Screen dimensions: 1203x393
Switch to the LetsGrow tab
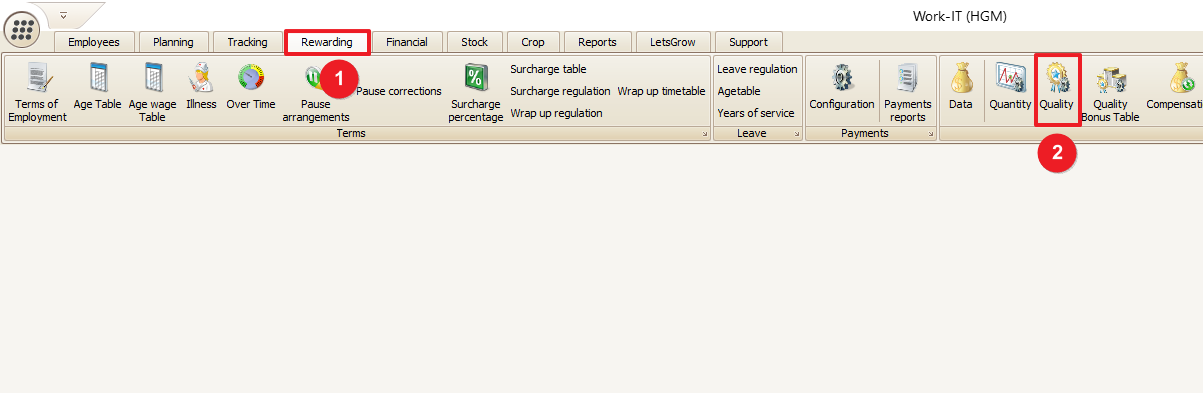coord(673,42)
